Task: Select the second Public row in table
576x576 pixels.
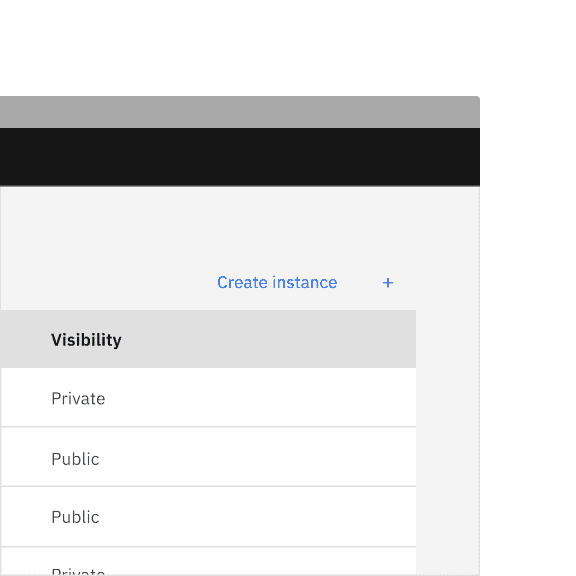Action: (x=208, y=517)
